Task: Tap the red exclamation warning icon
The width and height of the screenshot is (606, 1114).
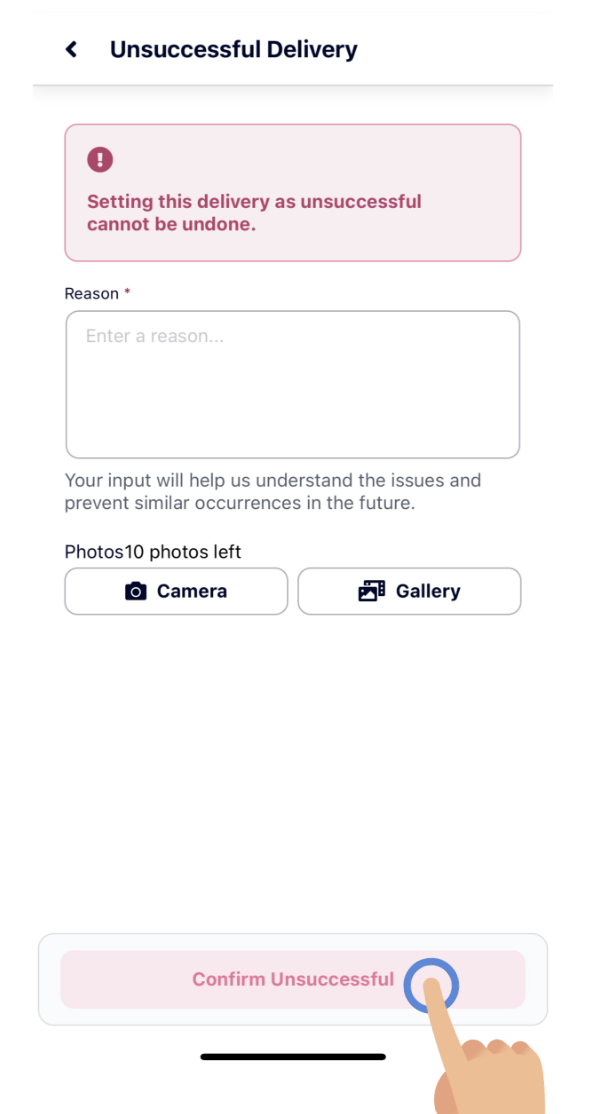Action: point(100,159)
